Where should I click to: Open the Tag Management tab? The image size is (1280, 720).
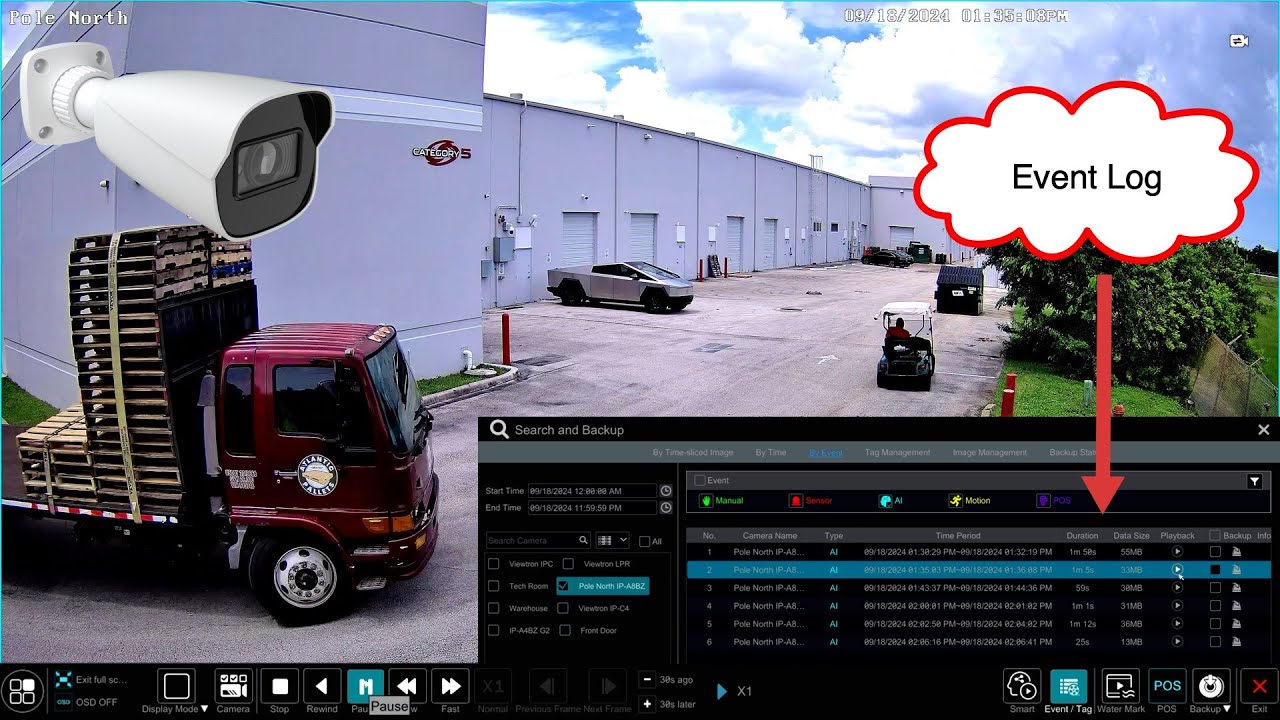point(897,452)
